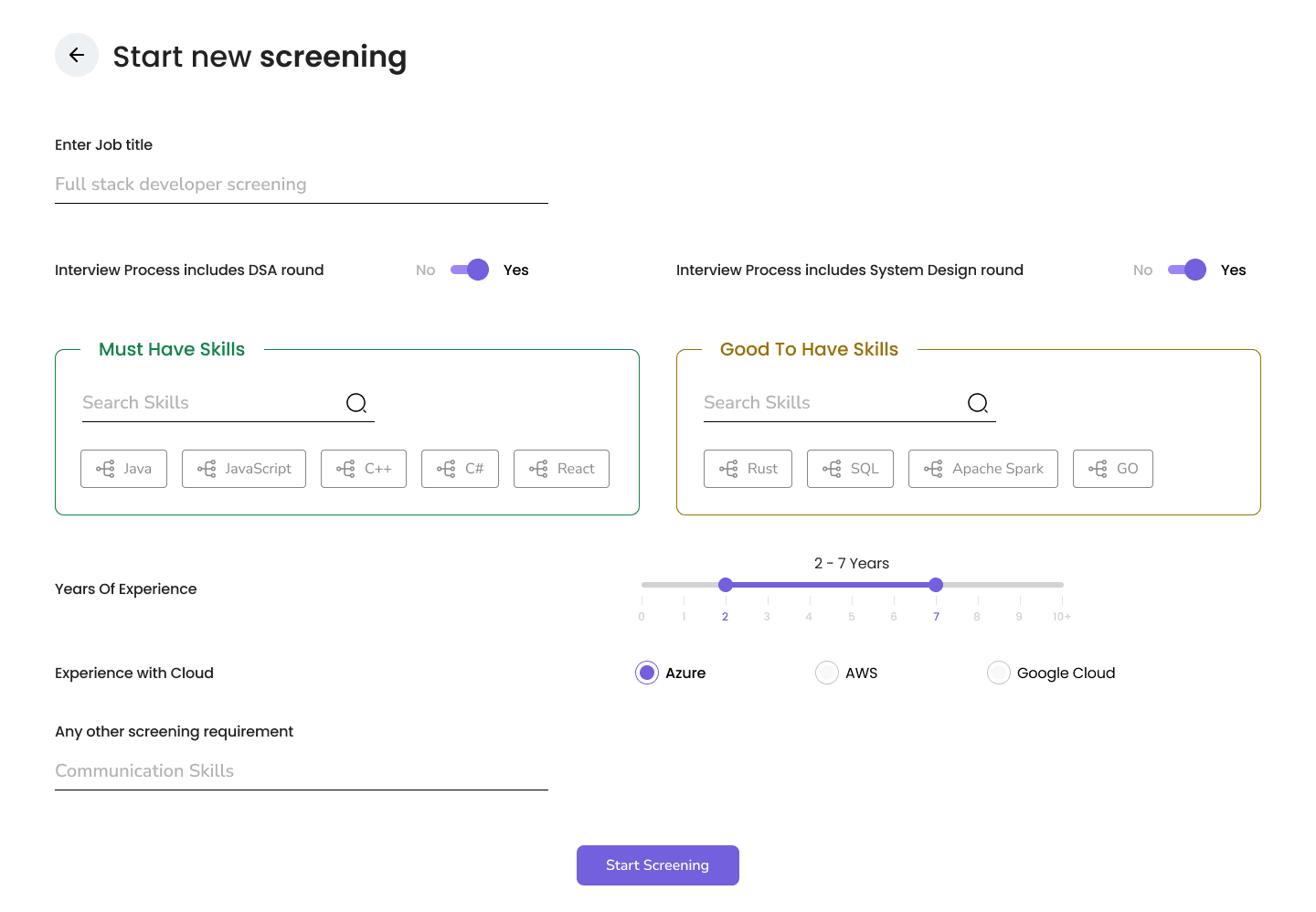The width and height of the screenshot is (1316, 912).
Task: Click the back arrow icon
Action: point(77,55)
